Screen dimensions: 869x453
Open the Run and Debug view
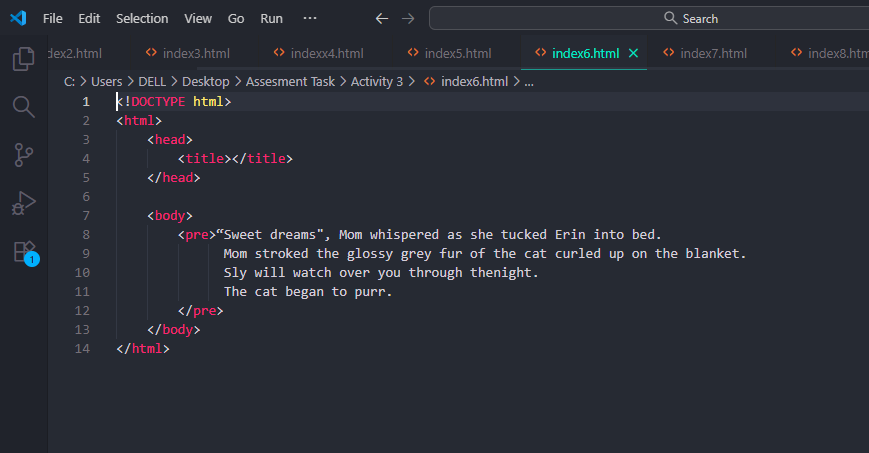coord(23,203)
